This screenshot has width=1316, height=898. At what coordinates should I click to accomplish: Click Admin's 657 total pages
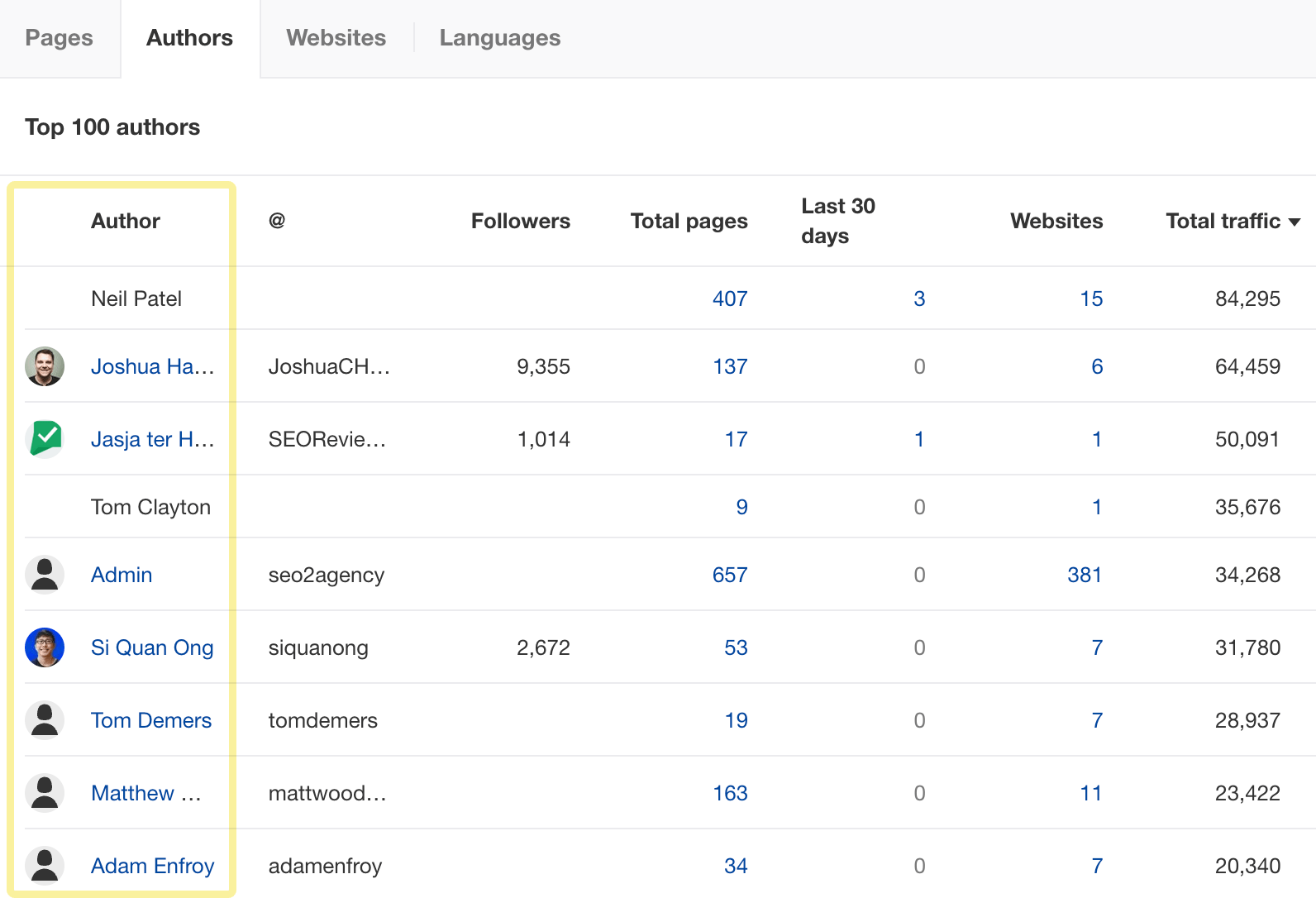730,575
